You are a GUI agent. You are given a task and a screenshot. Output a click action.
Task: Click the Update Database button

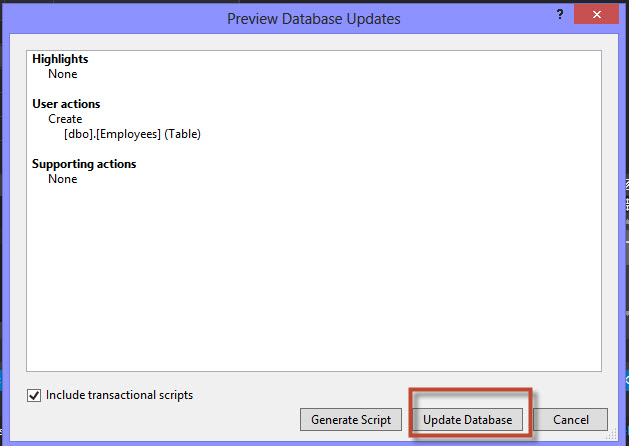[x=467, y=420]
